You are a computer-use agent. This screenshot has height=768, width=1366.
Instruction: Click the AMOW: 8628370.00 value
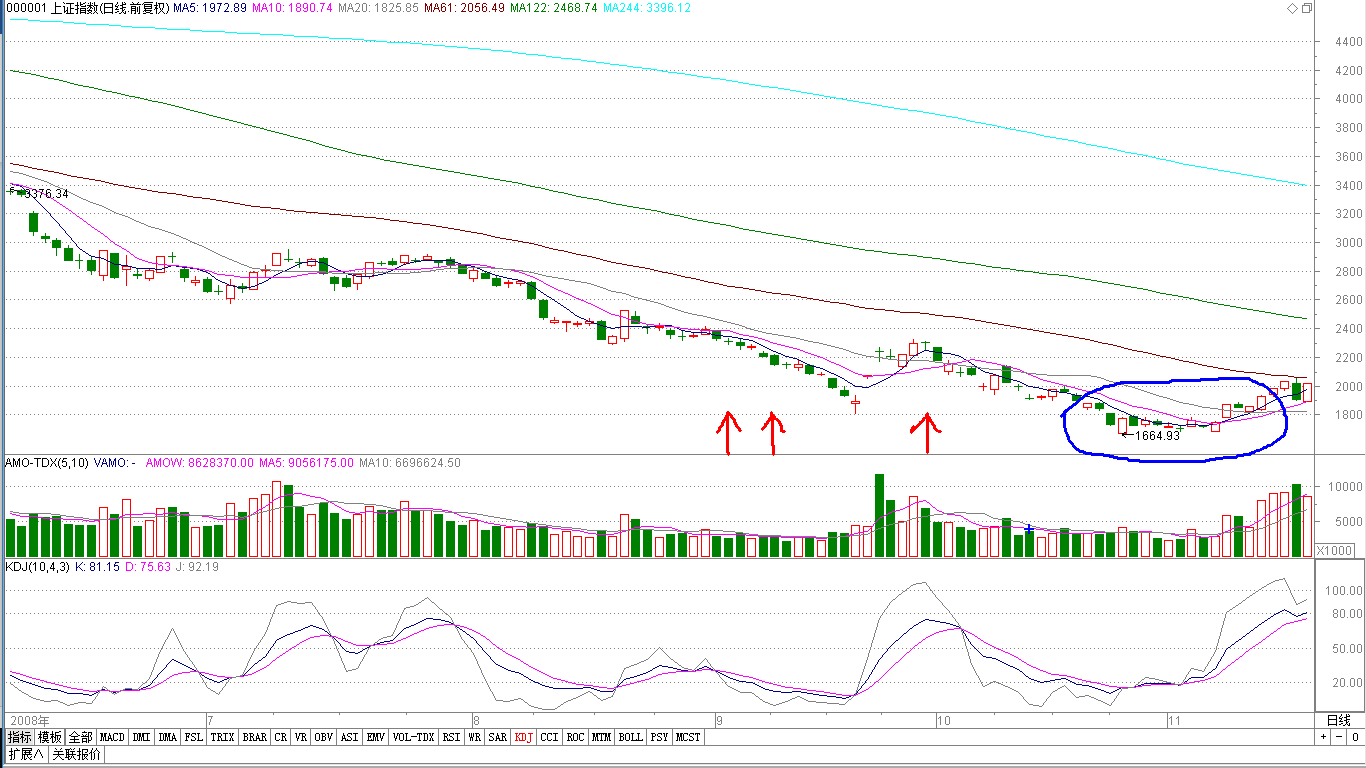202,463
